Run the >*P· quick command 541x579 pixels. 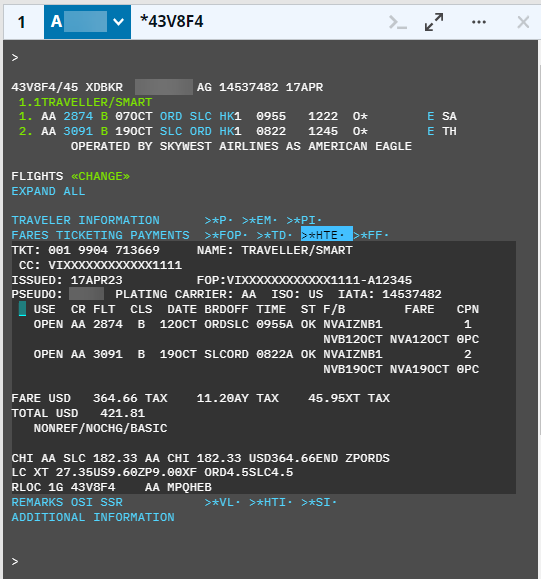[219, 220]
